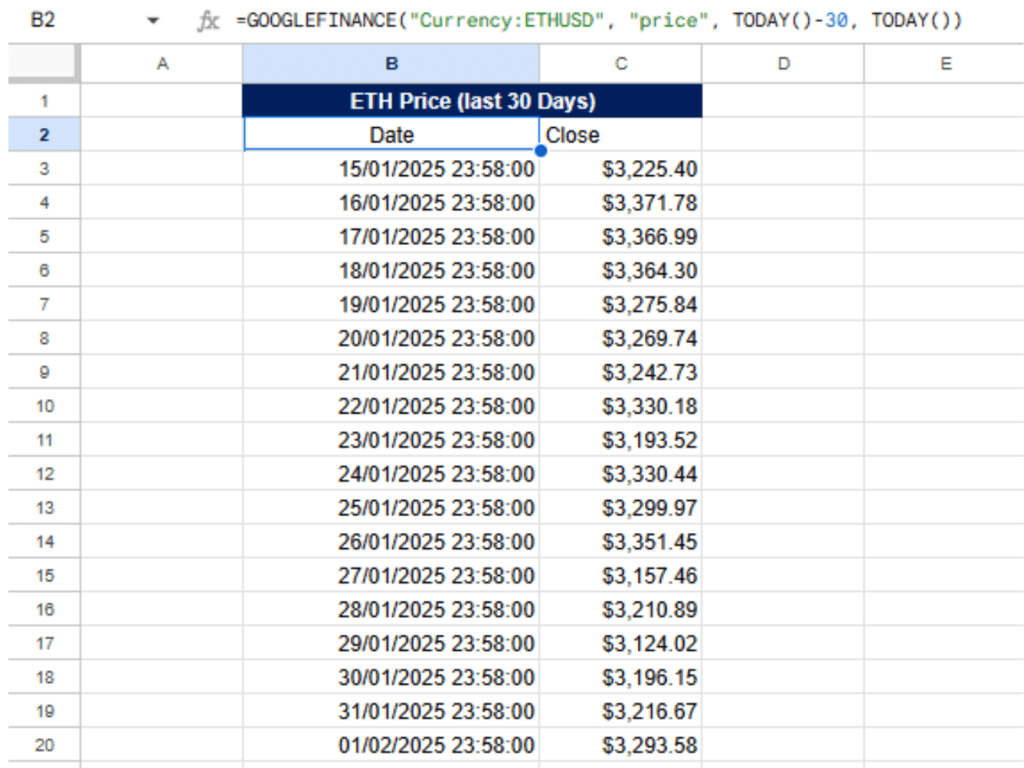Click inside the GOOGLEFINANCE formula bar
This screenshot has height=768, width=1024.
(600, 21)
